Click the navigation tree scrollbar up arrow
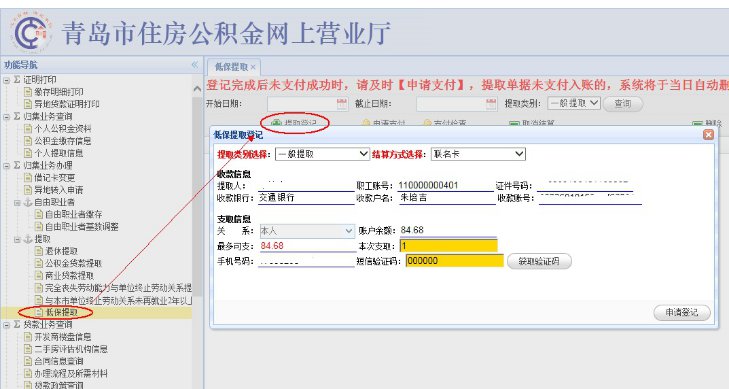Image resolution: width=729 pixels, height=389 pixels. point(198,88)
